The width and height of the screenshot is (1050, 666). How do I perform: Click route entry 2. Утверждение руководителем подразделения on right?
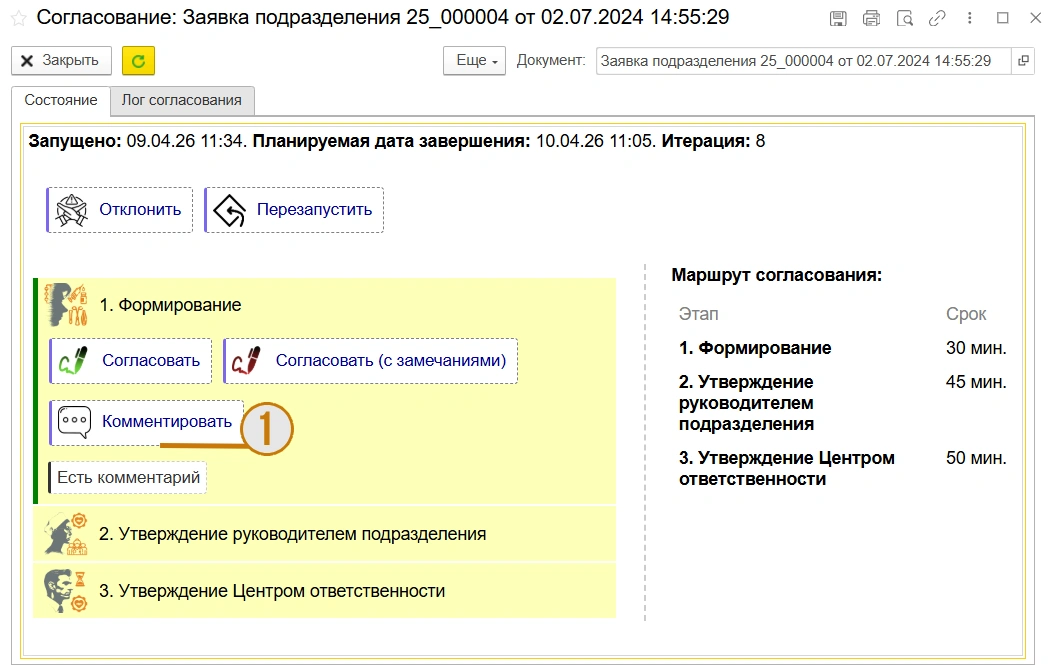pyautogui.click(x=746, y=403)
